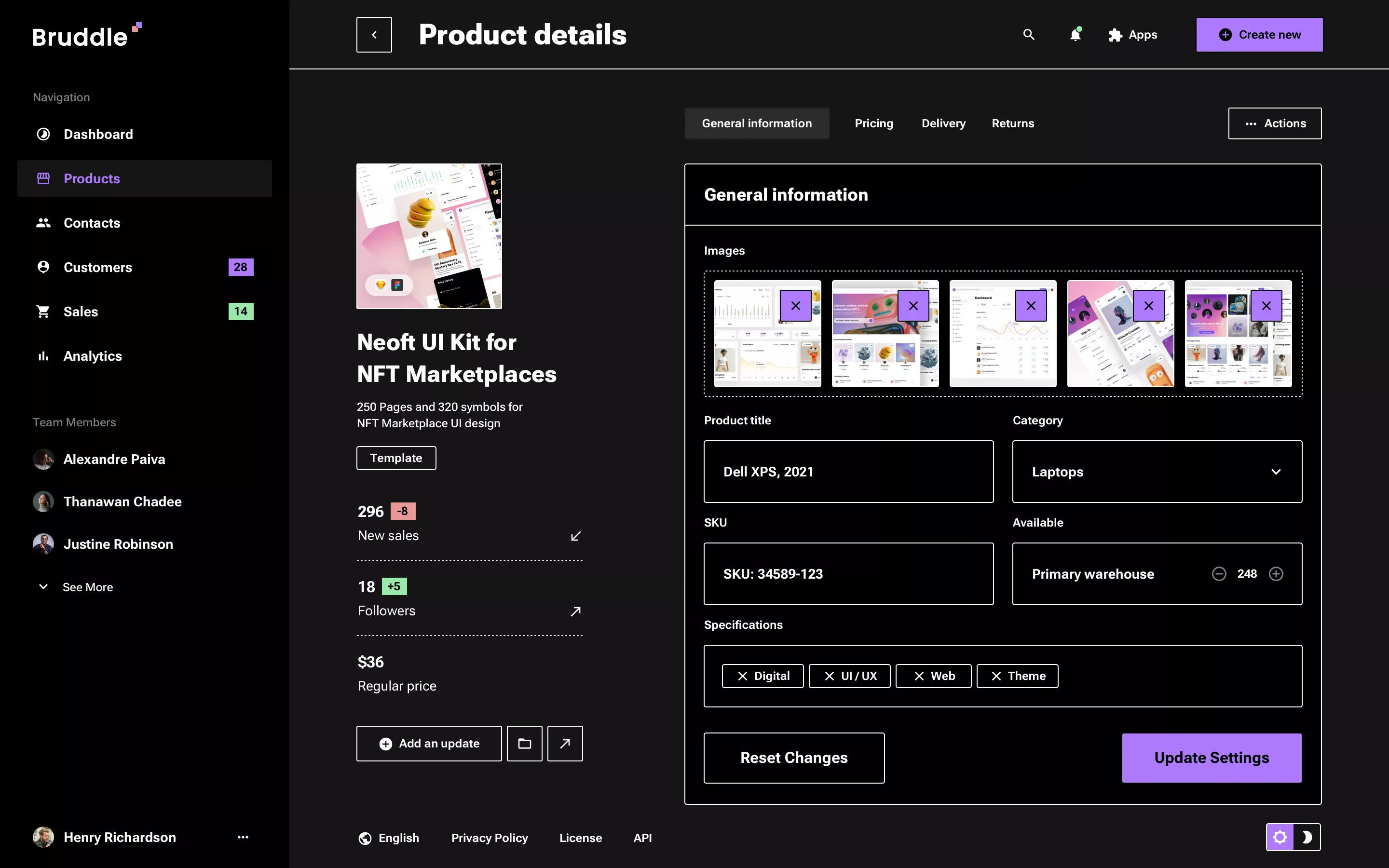View notifications via the bell icon
This screenshot has width=1389, height=868.
(1075, 34)
